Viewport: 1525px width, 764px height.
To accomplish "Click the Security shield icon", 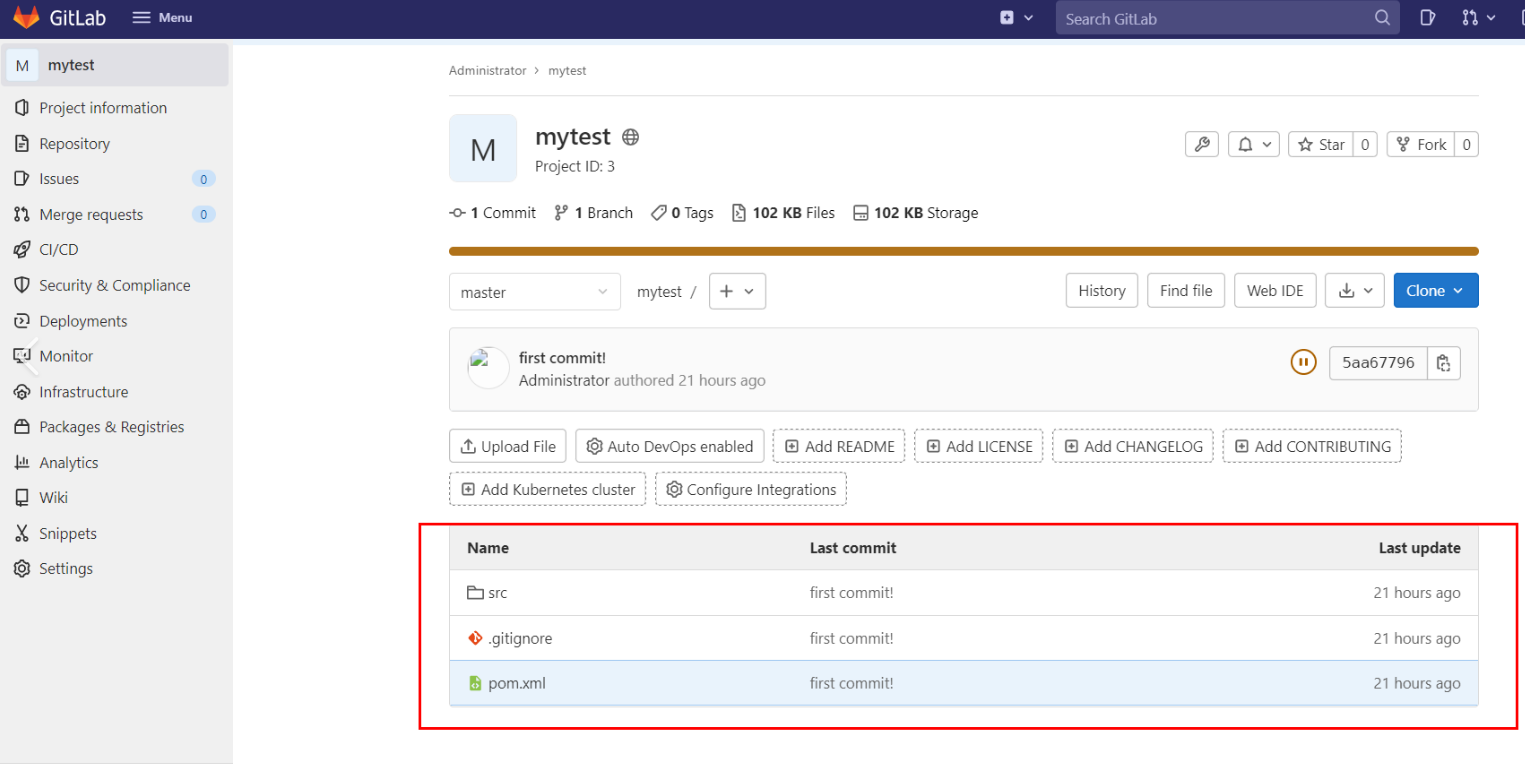I will click(x=21, y=285).
